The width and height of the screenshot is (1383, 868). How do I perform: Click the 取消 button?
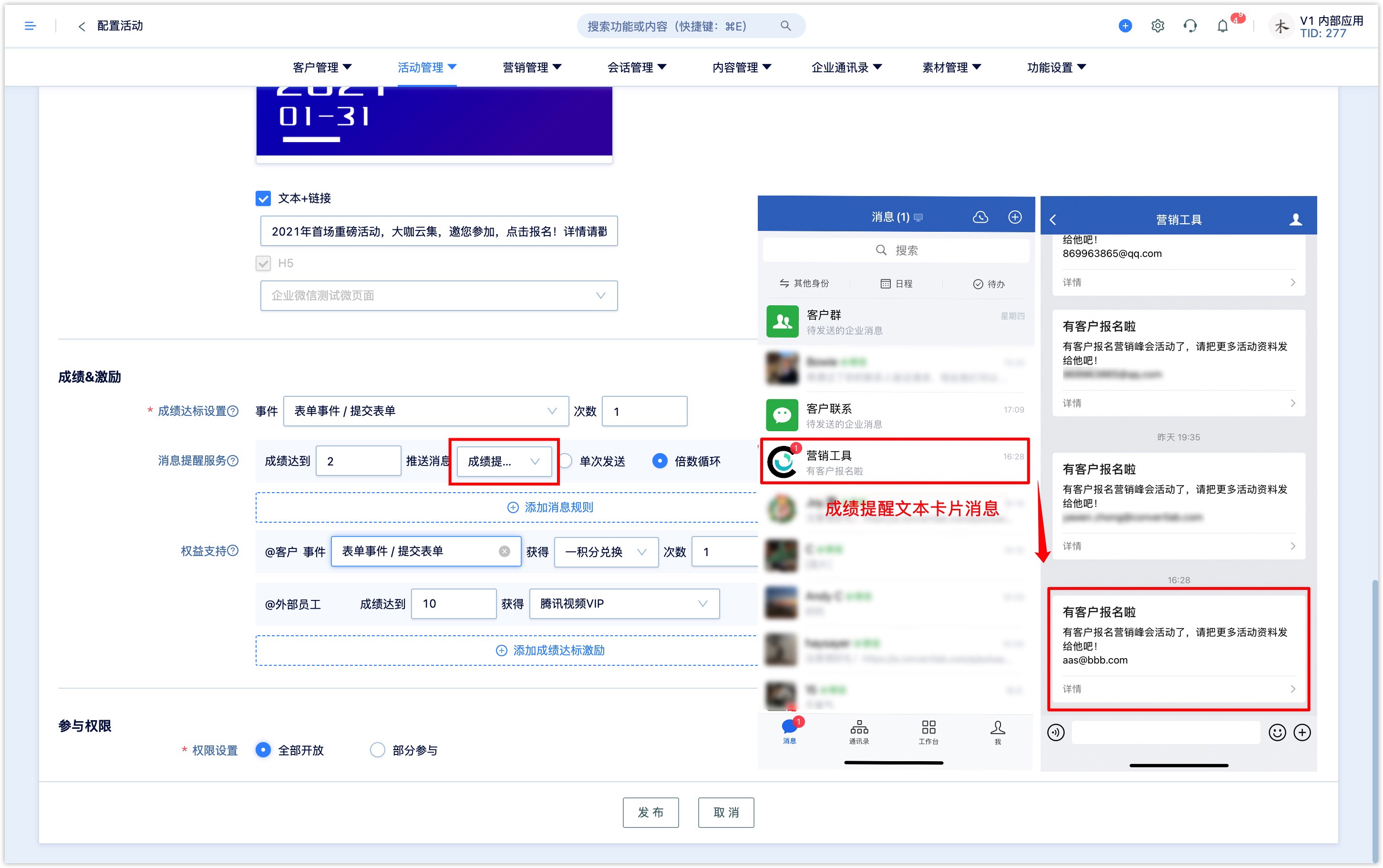[726, 812]
